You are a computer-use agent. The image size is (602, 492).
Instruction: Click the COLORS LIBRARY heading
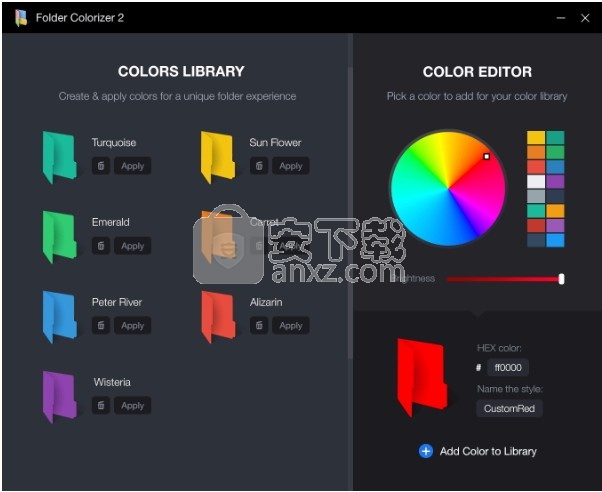pos(181,71)
